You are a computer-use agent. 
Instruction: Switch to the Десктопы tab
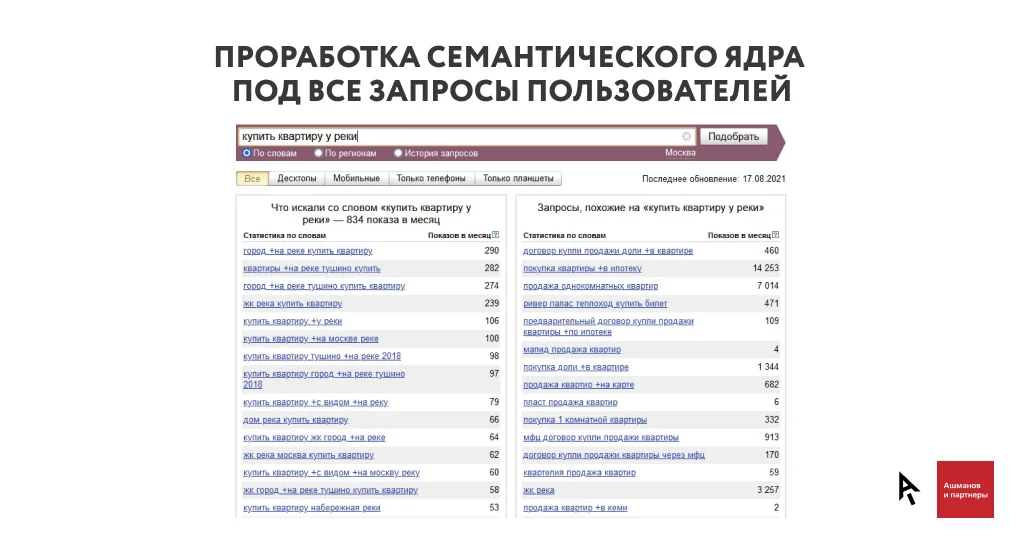click(x=297, y=179)
